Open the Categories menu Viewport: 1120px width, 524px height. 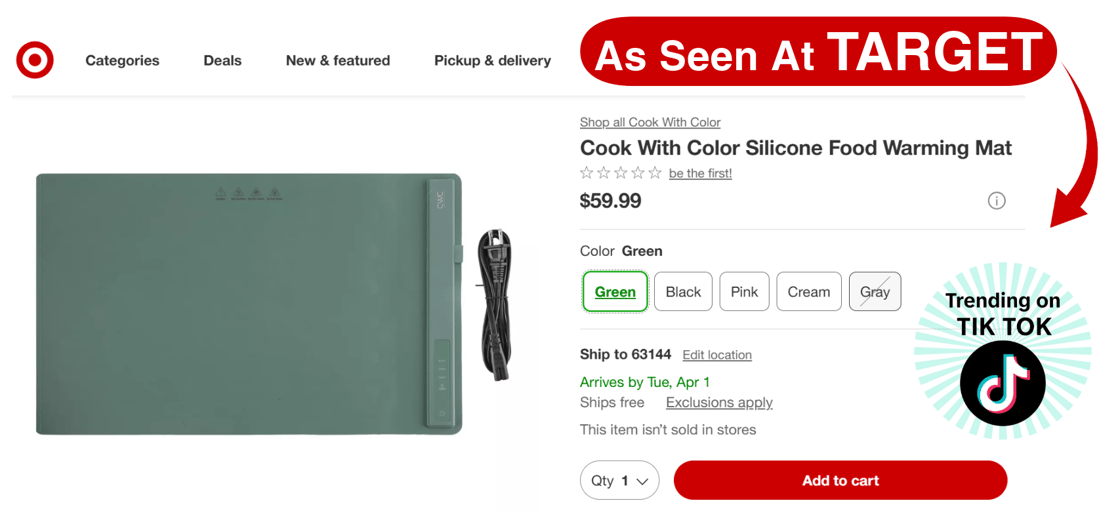tap(122, 60)
